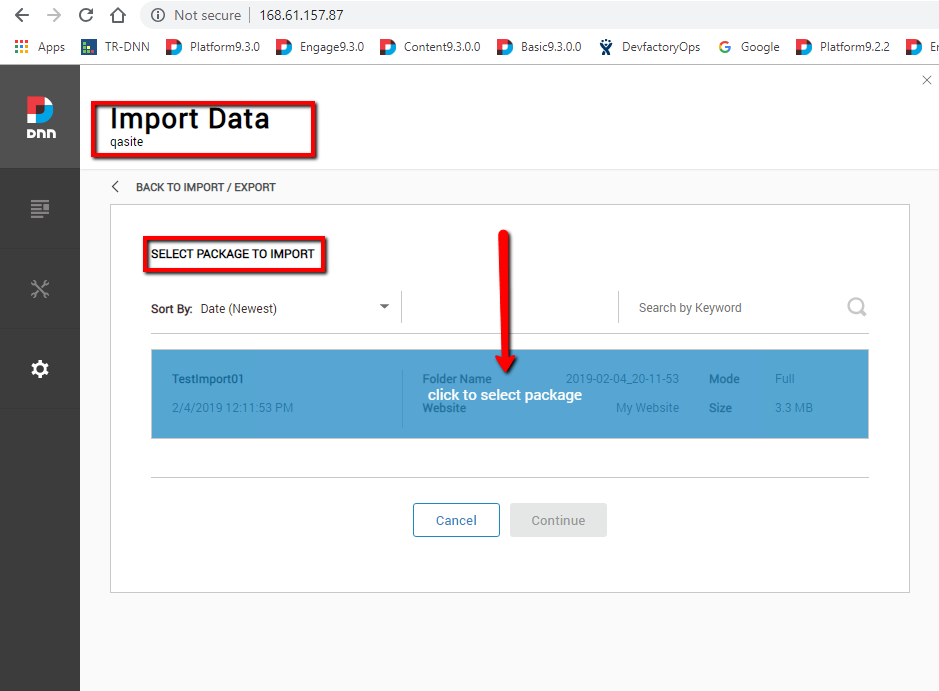This screenshot has height=691, width=939.
Task: Open the Content pane from the sidebar
Action: [40, 208]
